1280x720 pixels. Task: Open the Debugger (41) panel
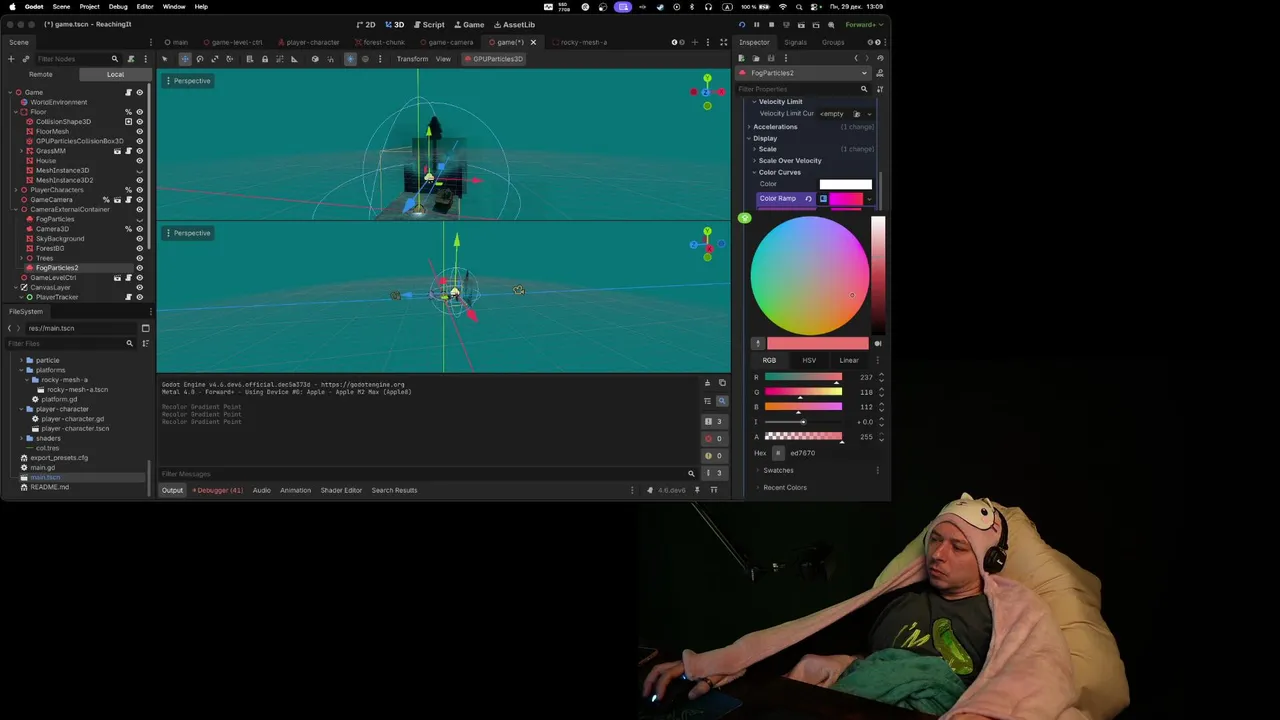(218, 490)
